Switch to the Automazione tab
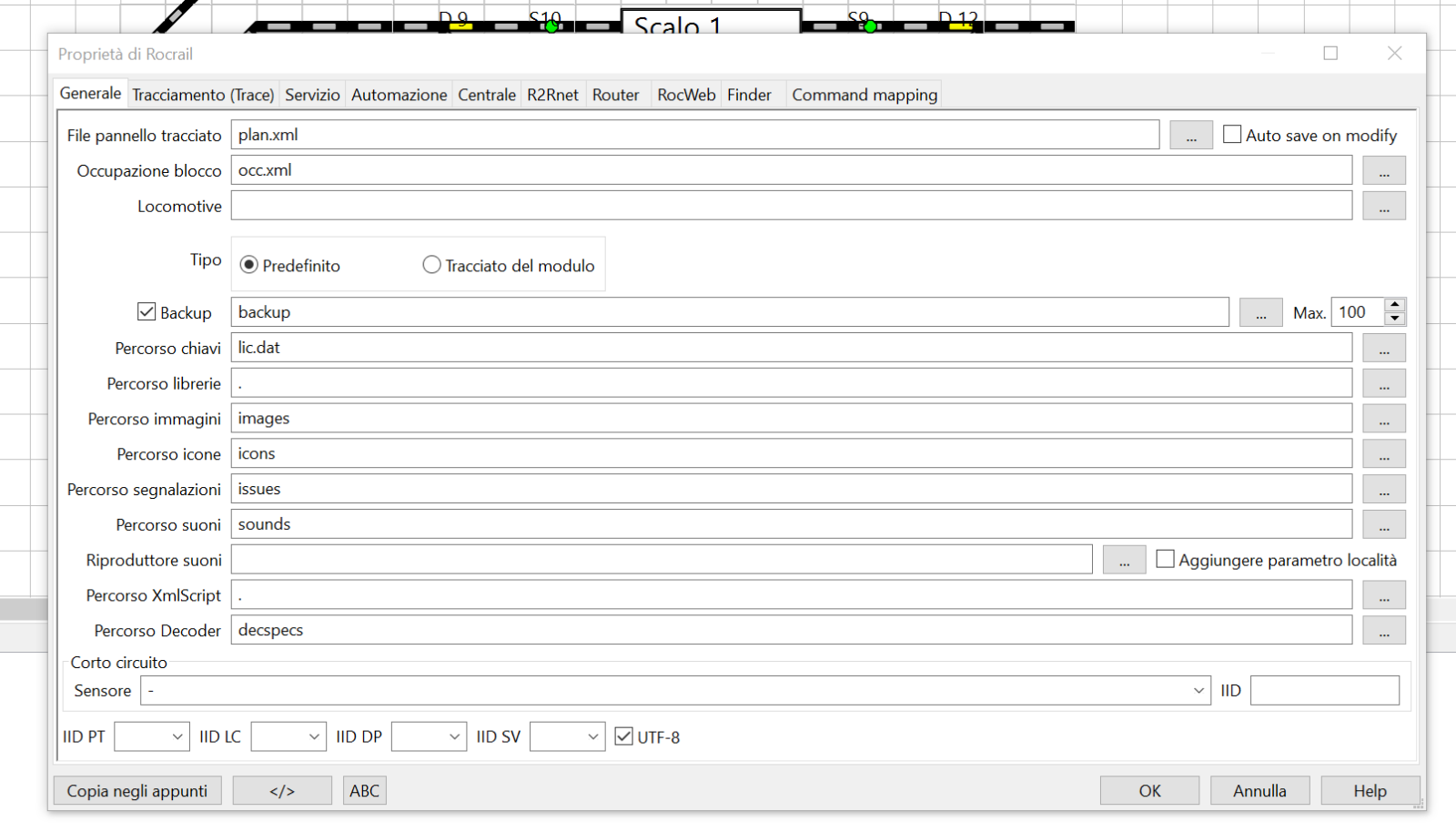The image size is (1456, 832). click(x=399, y=95)
